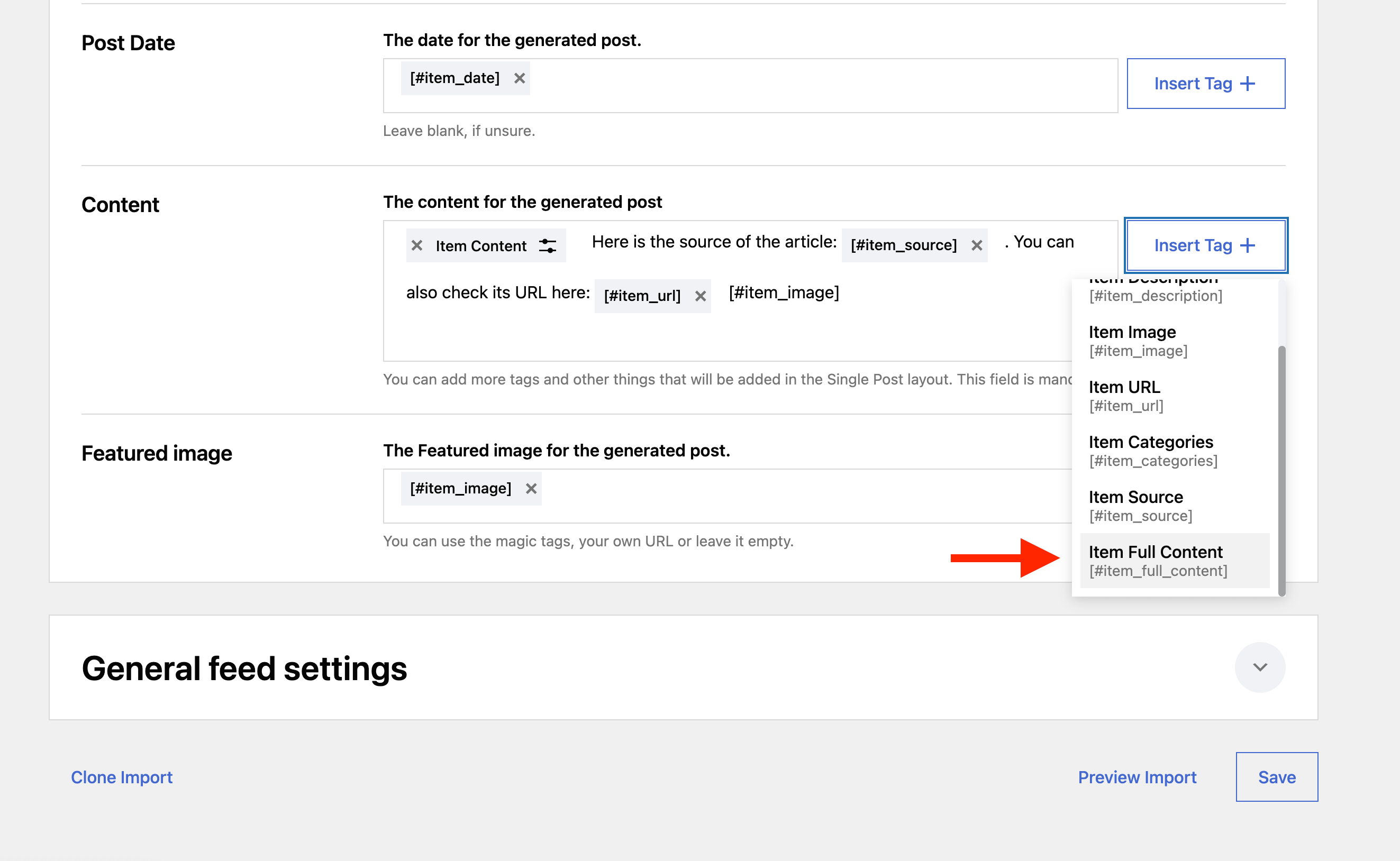Screen dimensions: 1400x861
Task: Click Clone Import link
Action: point(121,777)
